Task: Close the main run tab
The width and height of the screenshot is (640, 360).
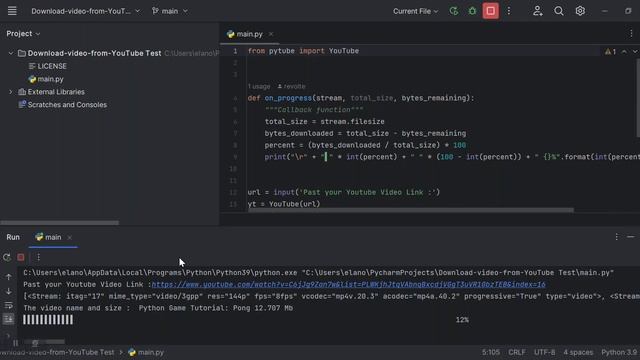Action: click(x=69, y=238)
